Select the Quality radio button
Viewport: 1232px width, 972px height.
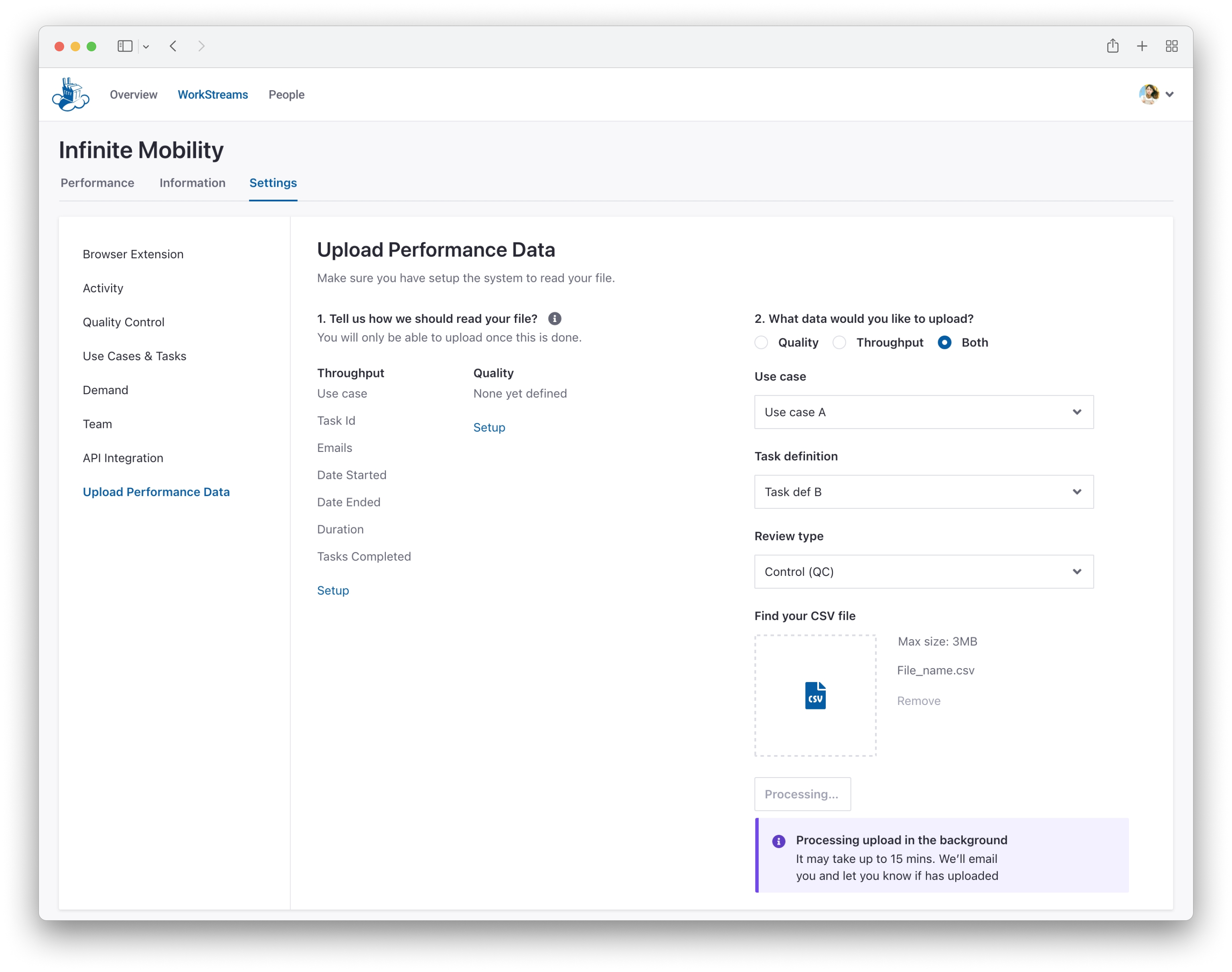[x=761, y=342]
